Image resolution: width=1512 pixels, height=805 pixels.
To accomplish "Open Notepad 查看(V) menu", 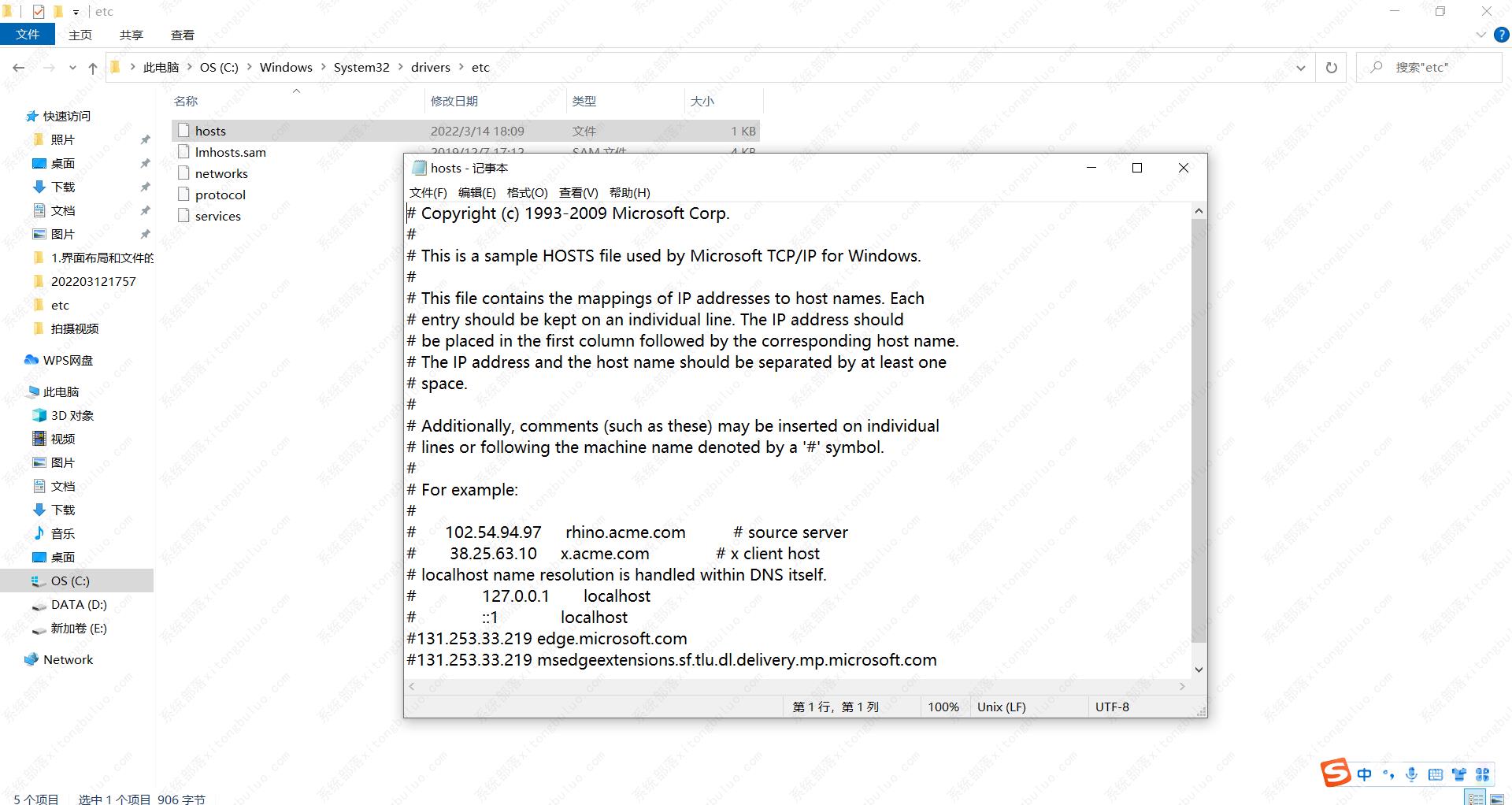I will (x=579, y=192).
